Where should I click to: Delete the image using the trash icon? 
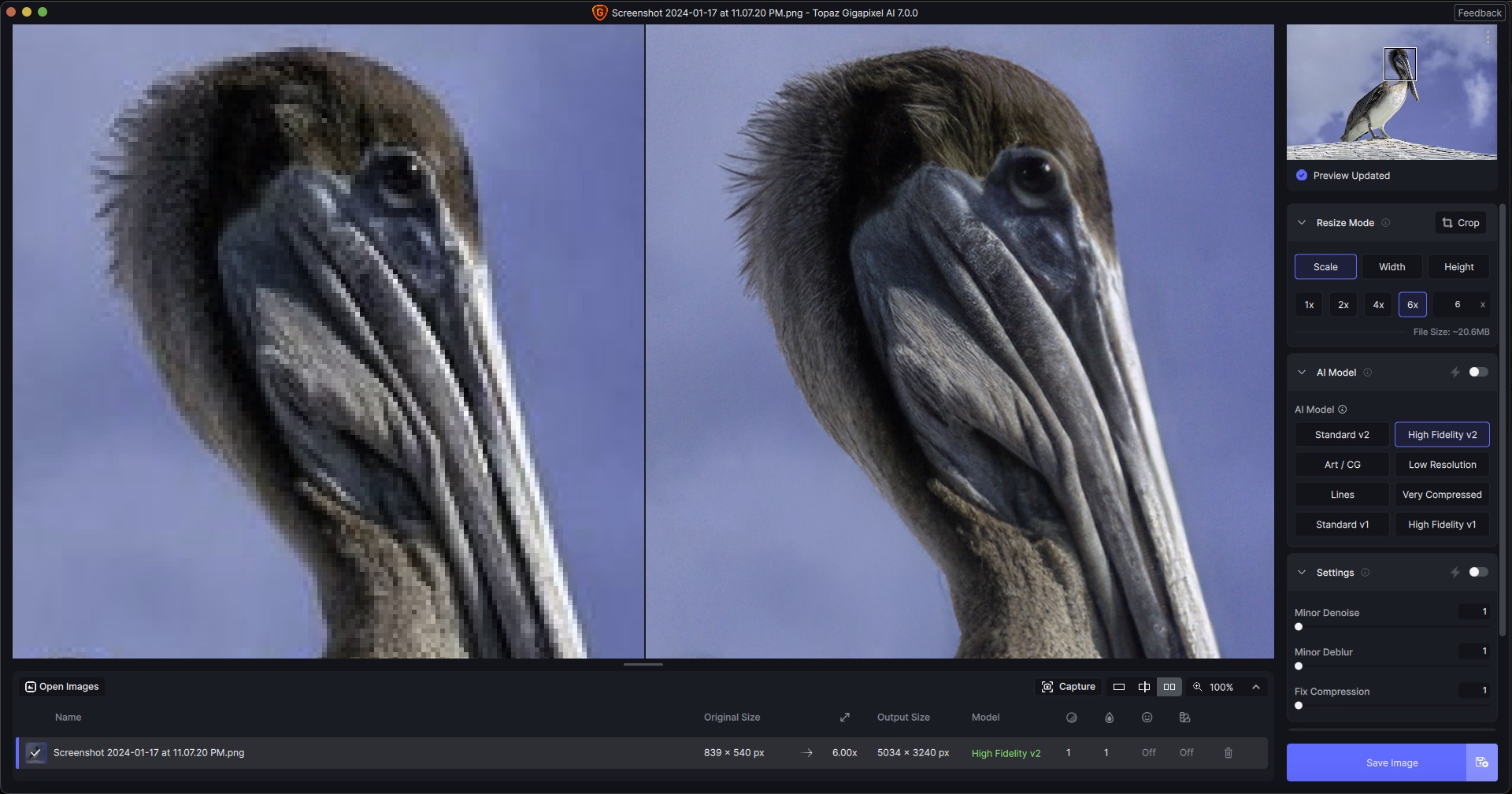(x=1228, y=753)
